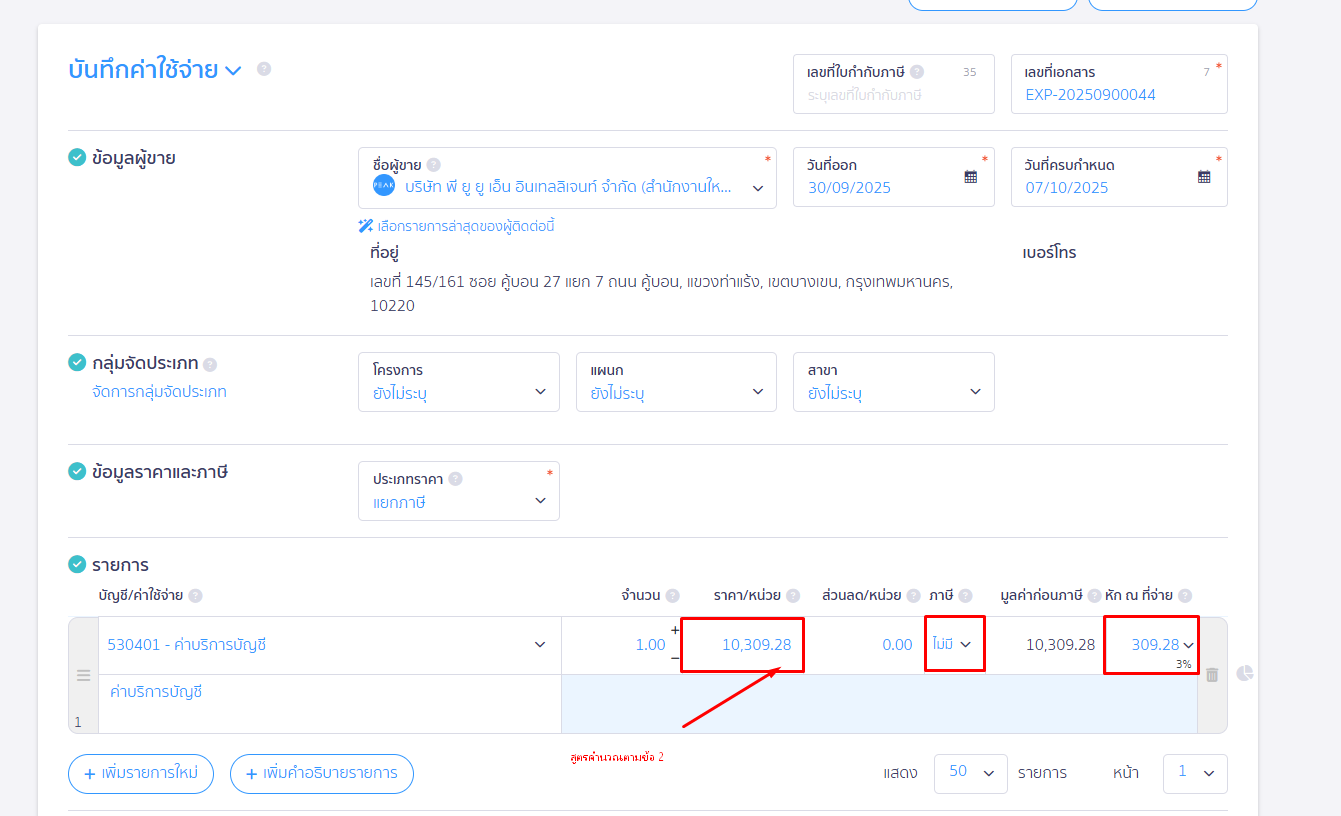Expand the ประเภทราคา dropdown

click(458, 491)
